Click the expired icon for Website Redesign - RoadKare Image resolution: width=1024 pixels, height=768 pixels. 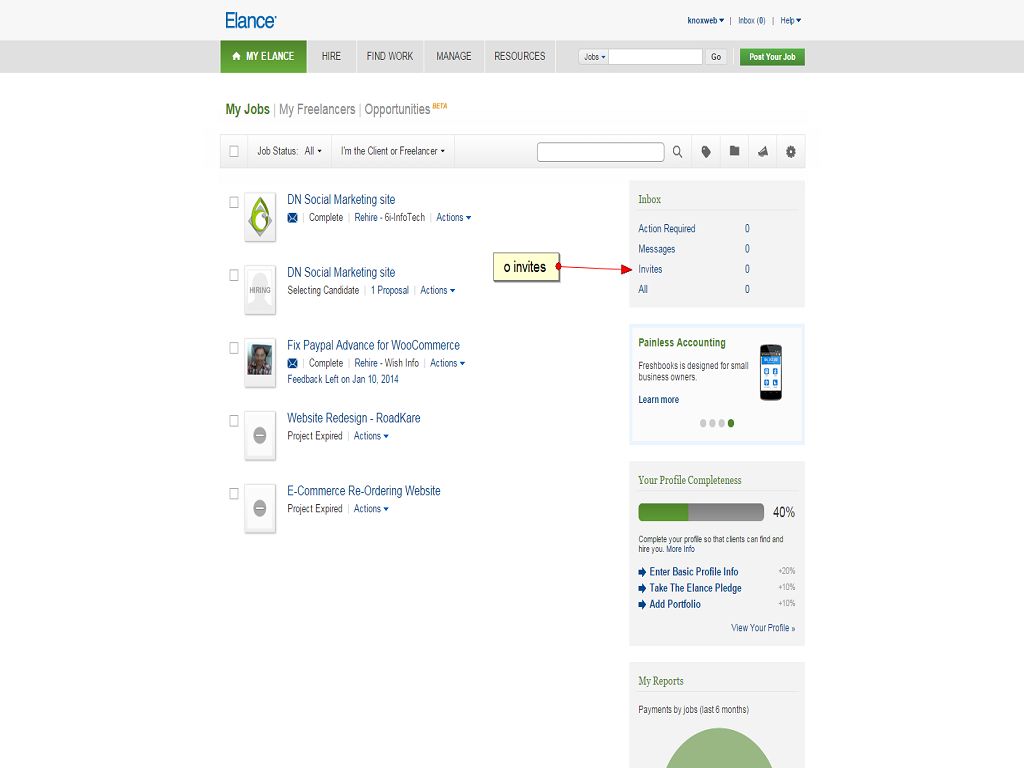pyautogui.click(x=260, y=436)
